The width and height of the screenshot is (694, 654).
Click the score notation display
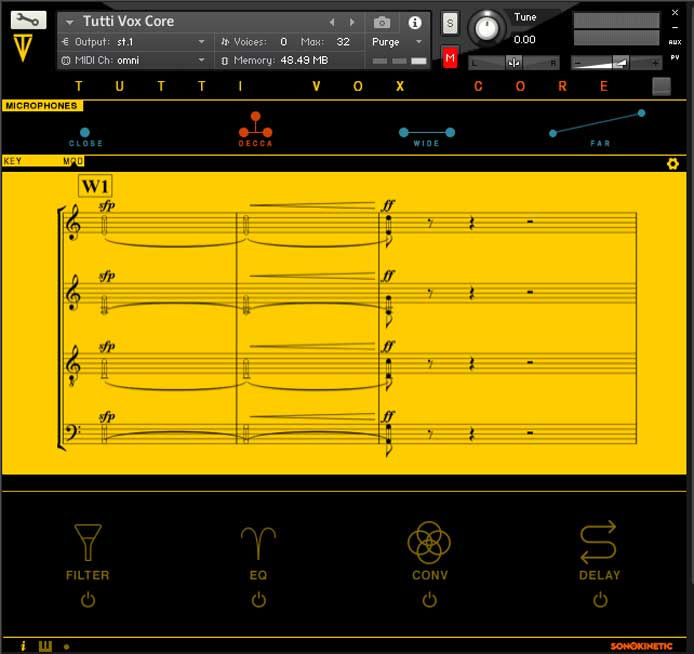pos(344,323)
